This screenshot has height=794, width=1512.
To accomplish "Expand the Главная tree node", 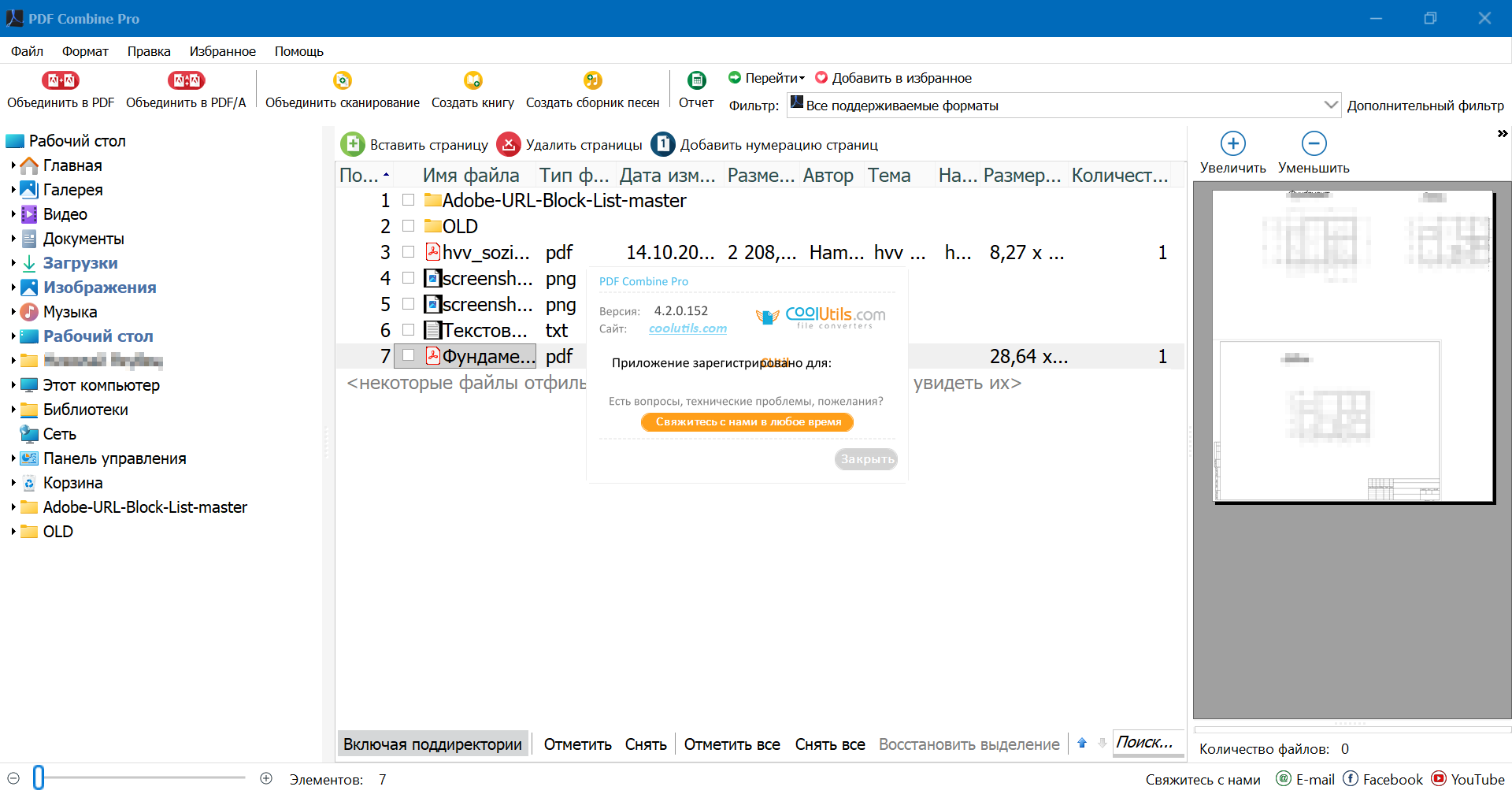I will (x=13, y=165).
